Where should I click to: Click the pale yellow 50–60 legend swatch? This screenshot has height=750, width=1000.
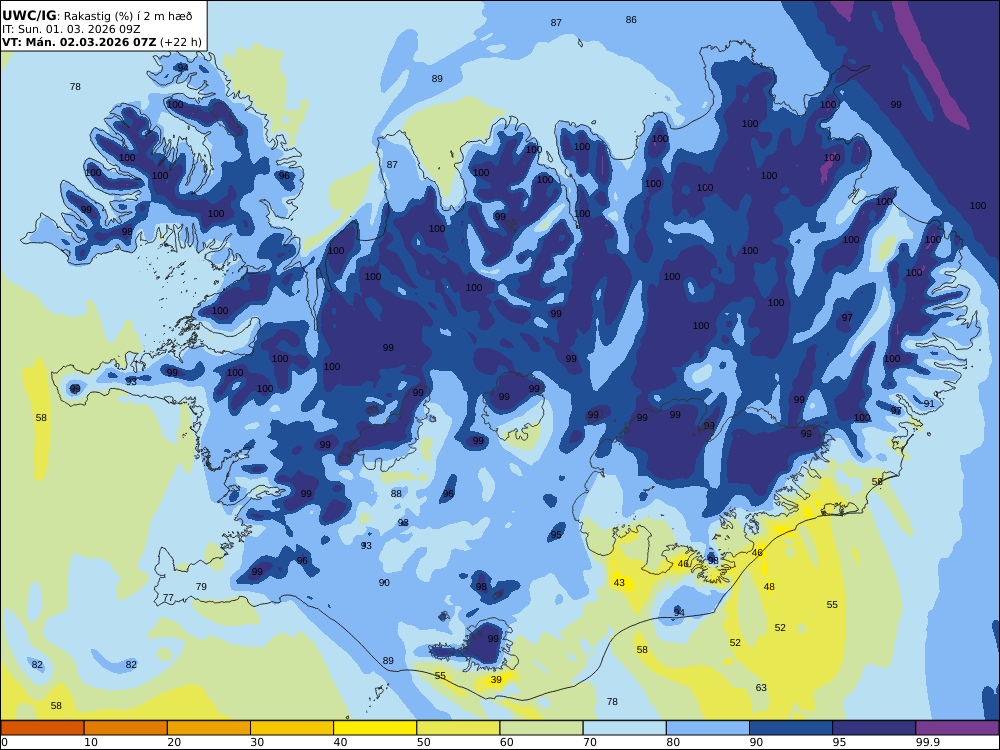(x=458, y=728)
